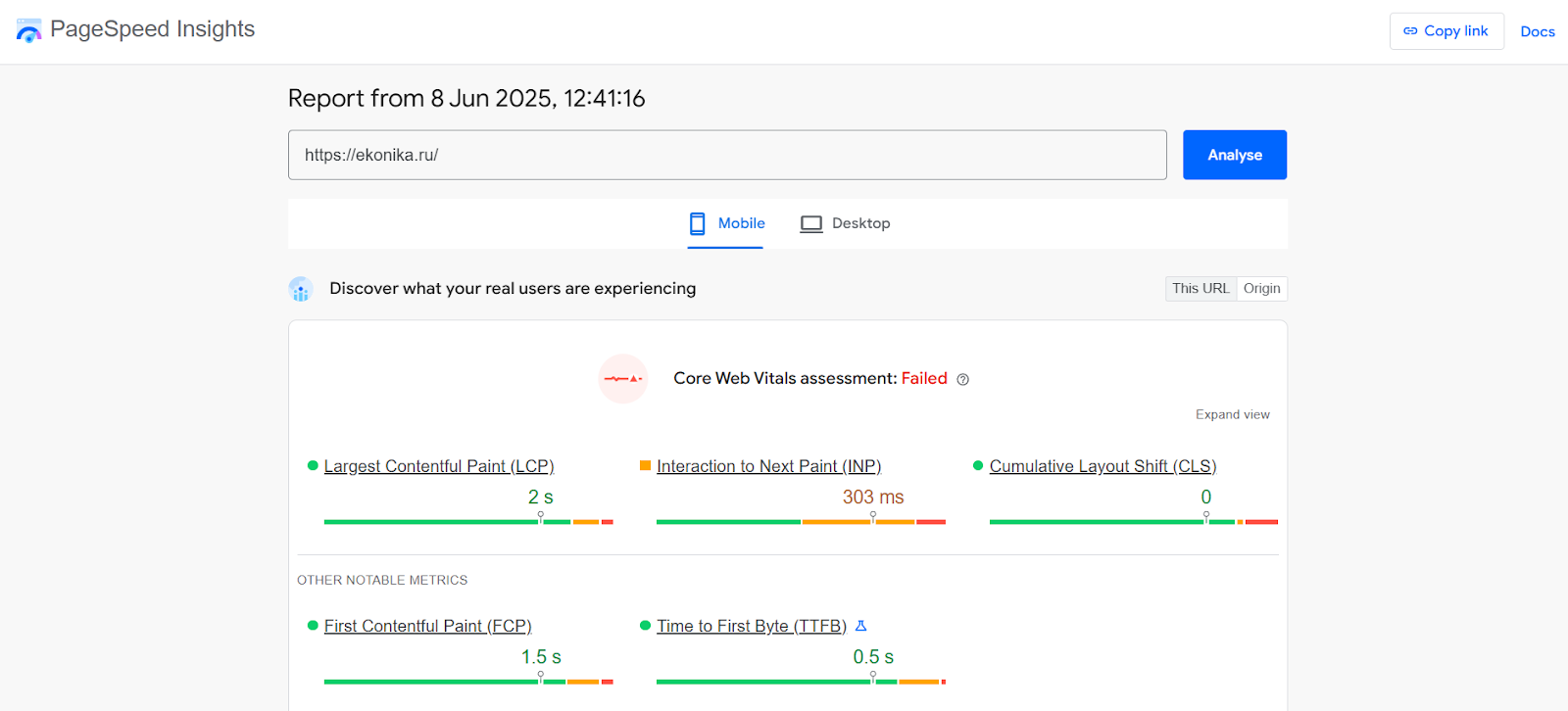Click the PageSpeed Insights title text
Viewport: 1568px width, 711px height.
(152, 29)
